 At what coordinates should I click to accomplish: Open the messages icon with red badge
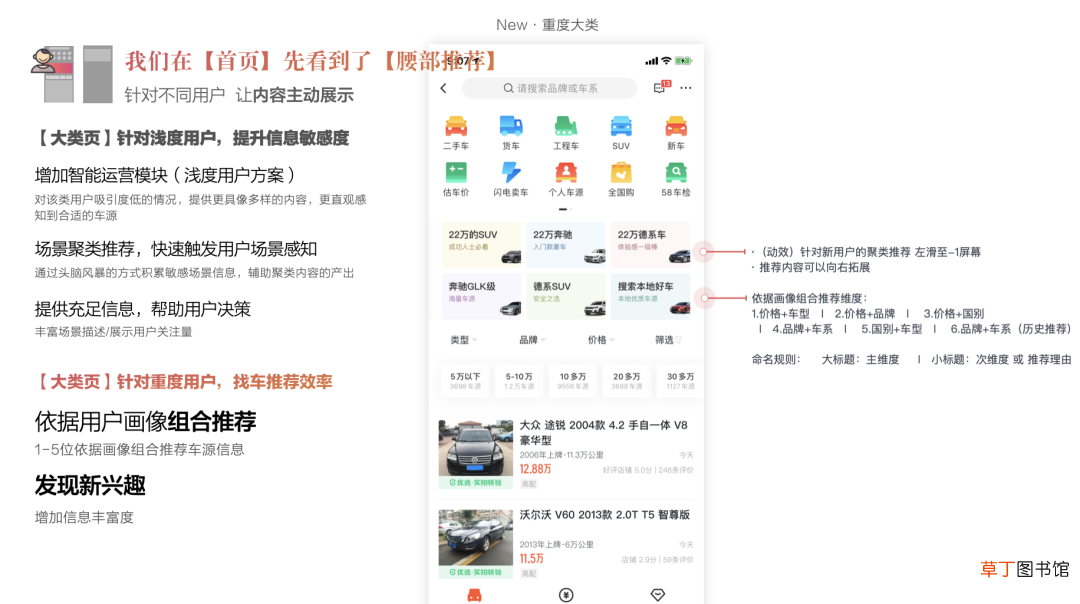[661, 87]
